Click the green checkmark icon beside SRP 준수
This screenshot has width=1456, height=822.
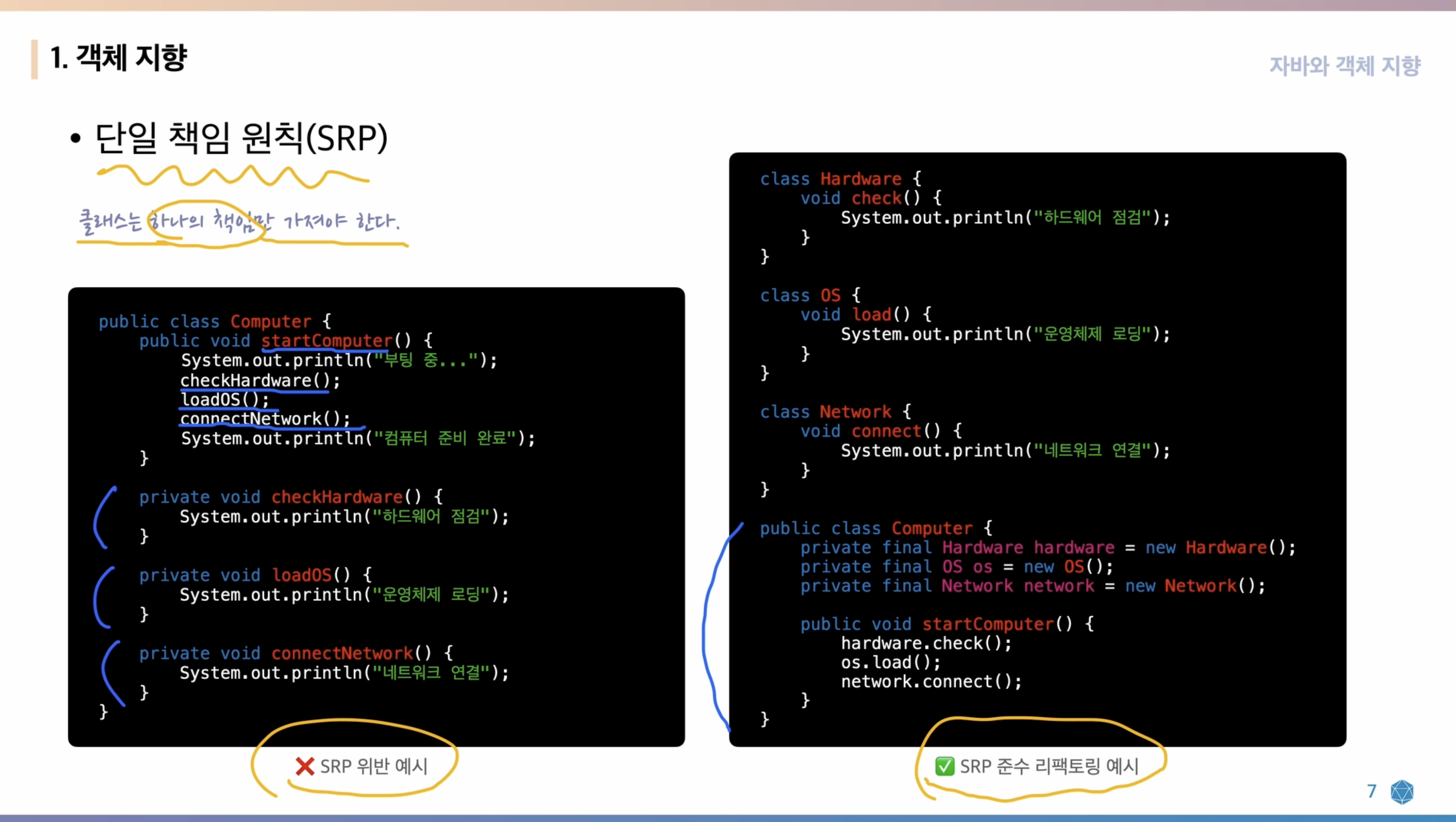point(944,767)
